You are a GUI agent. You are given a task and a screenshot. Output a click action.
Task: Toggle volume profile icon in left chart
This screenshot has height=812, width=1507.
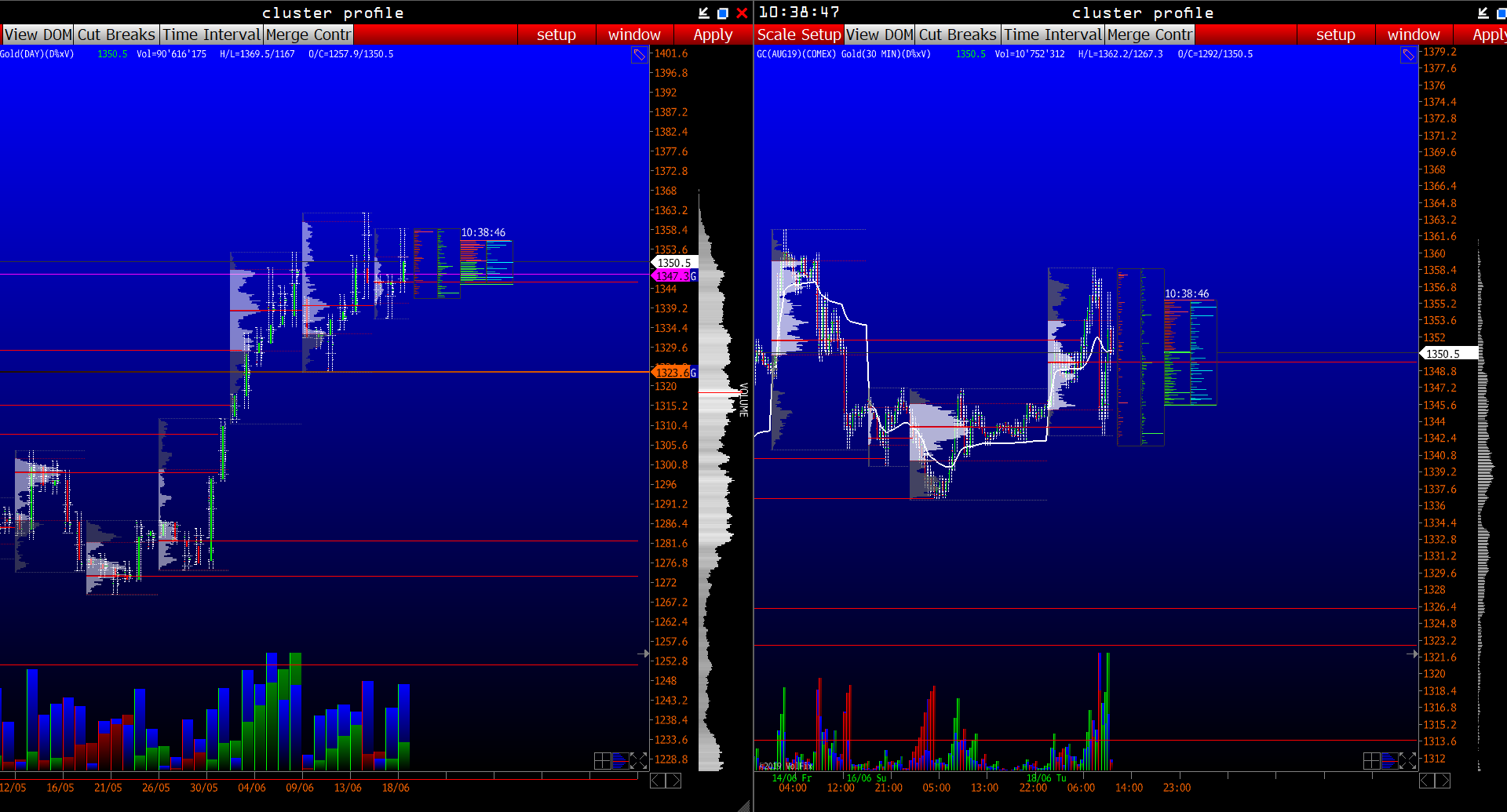[621, 760]
